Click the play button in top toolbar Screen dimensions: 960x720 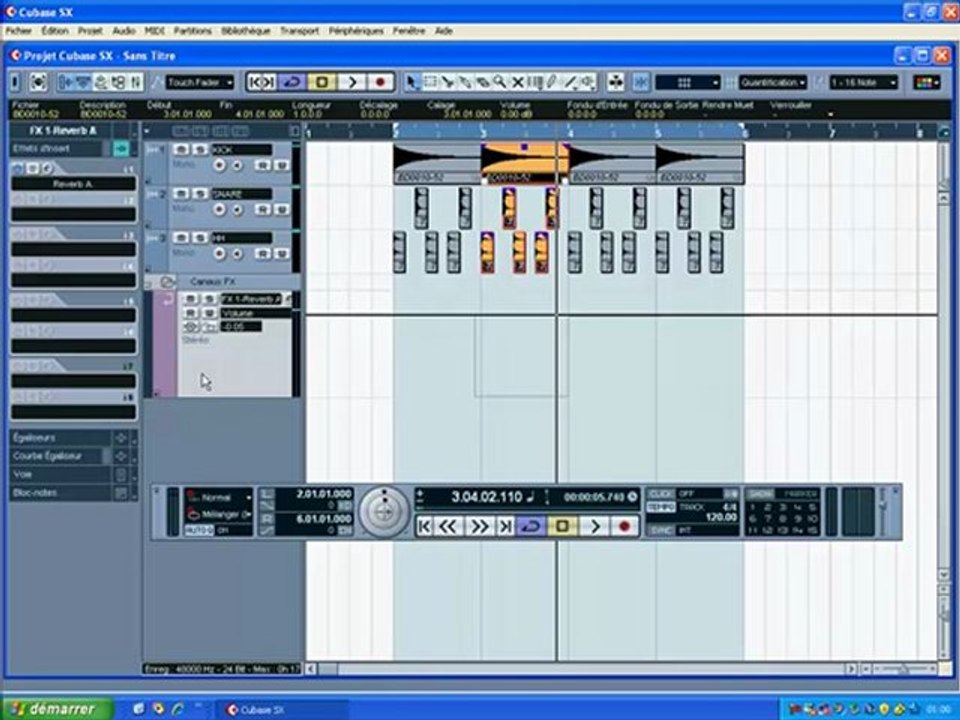(351, 82)
